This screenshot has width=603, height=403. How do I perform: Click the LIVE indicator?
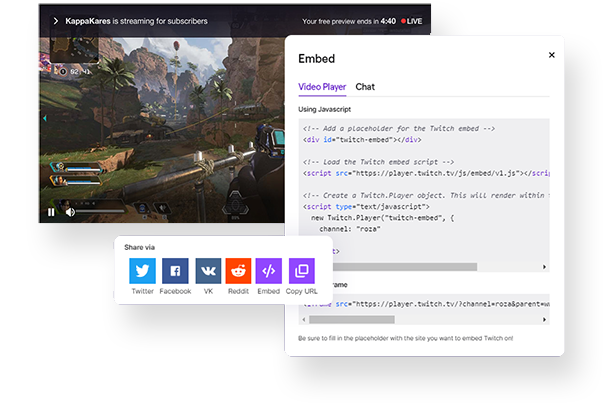(411, 20)
